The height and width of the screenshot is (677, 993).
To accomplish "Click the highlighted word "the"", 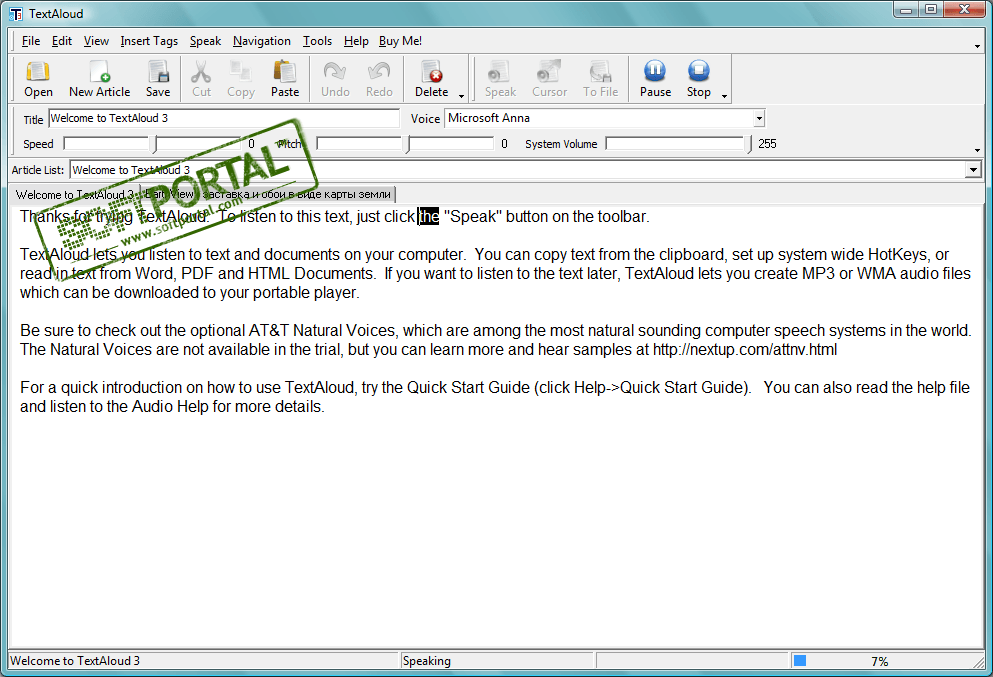I will (429, 217).
